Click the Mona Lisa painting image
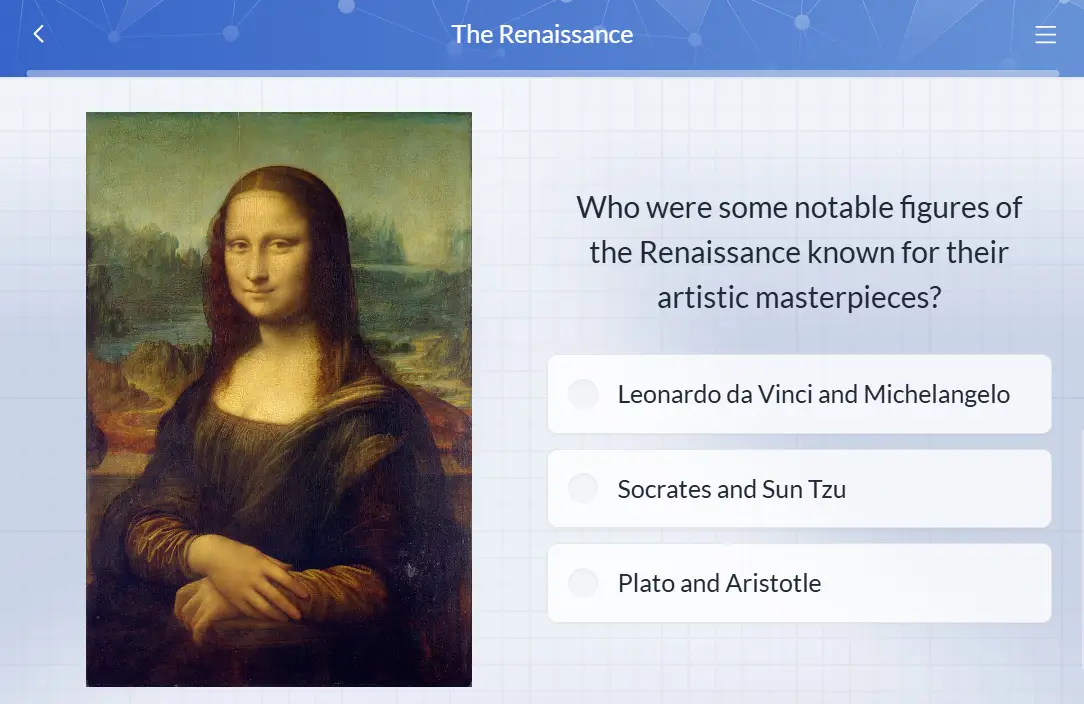 tap(278, 399)
